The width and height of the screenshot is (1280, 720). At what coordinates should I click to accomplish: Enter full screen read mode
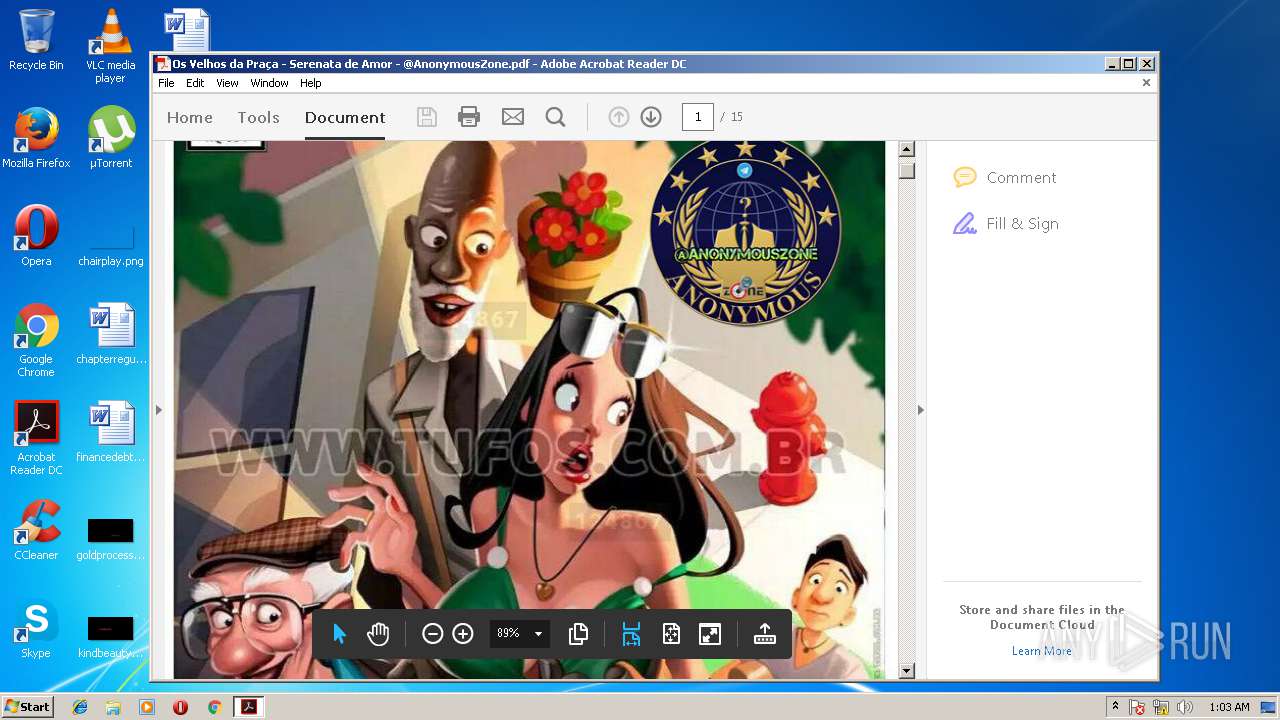[x=710, y=634]
